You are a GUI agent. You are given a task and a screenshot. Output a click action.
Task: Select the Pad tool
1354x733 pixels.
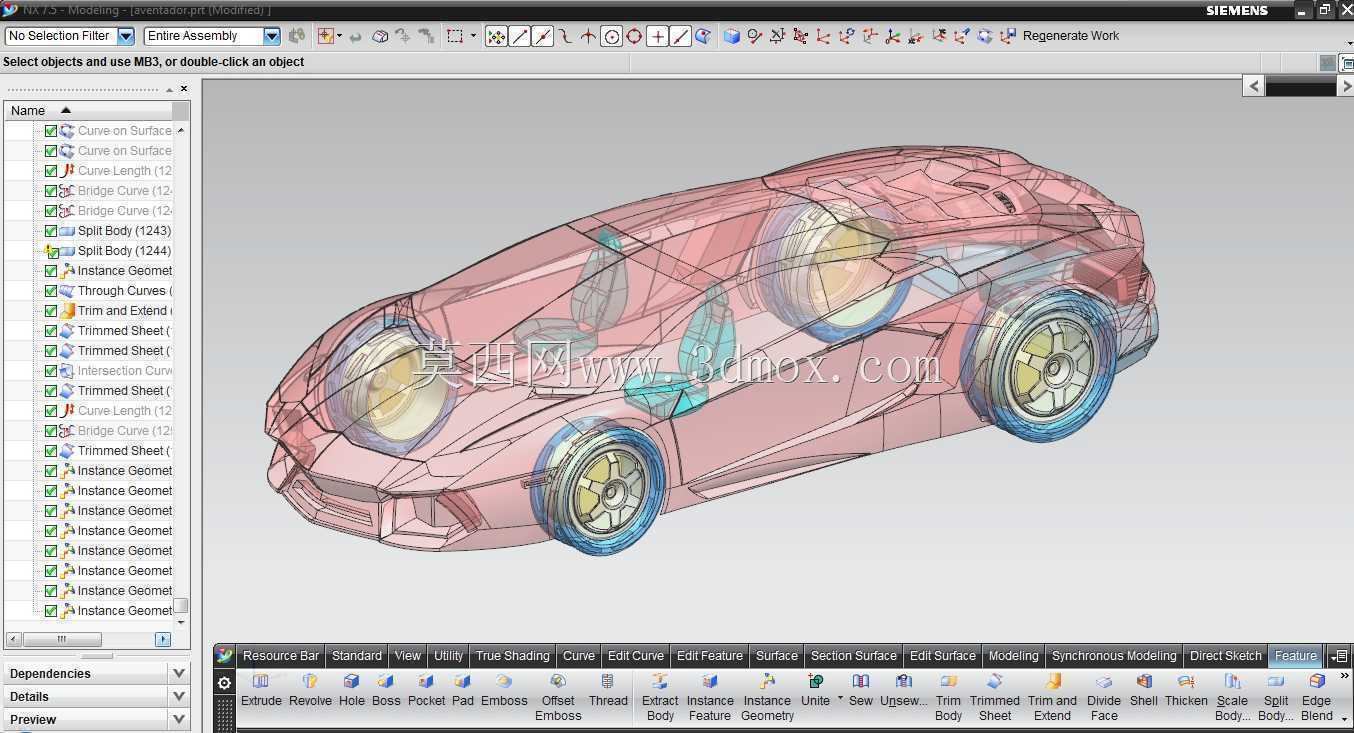tap(462, 690)
